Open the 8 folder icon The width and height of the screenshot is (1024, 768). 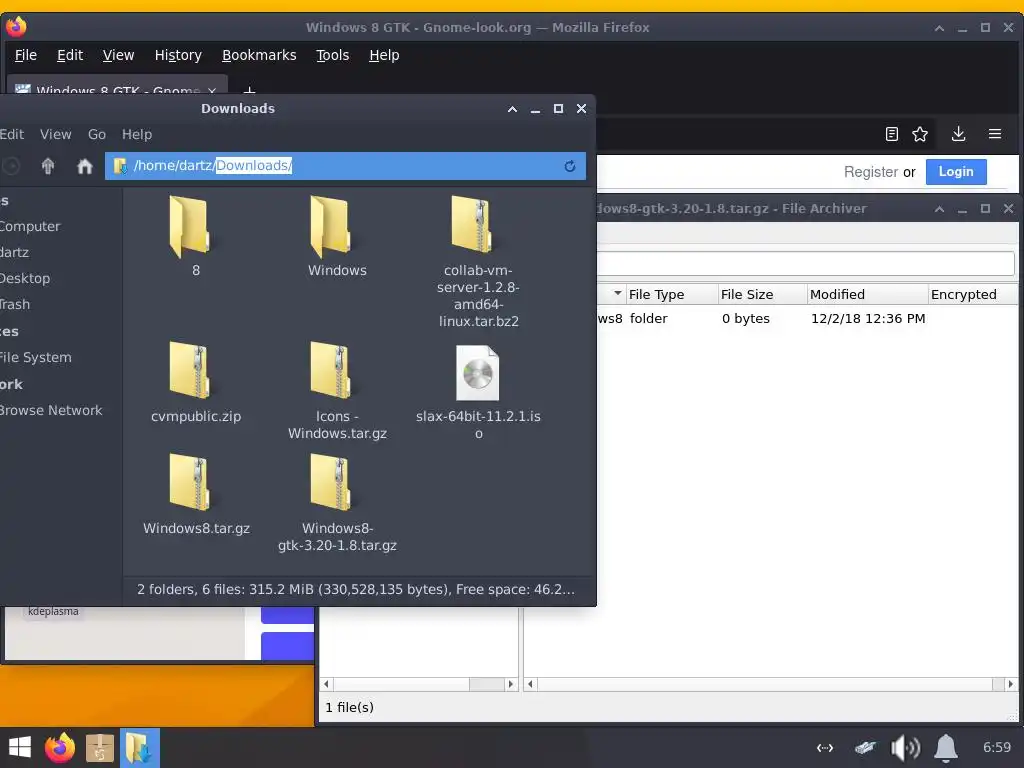tap(189, 227)
